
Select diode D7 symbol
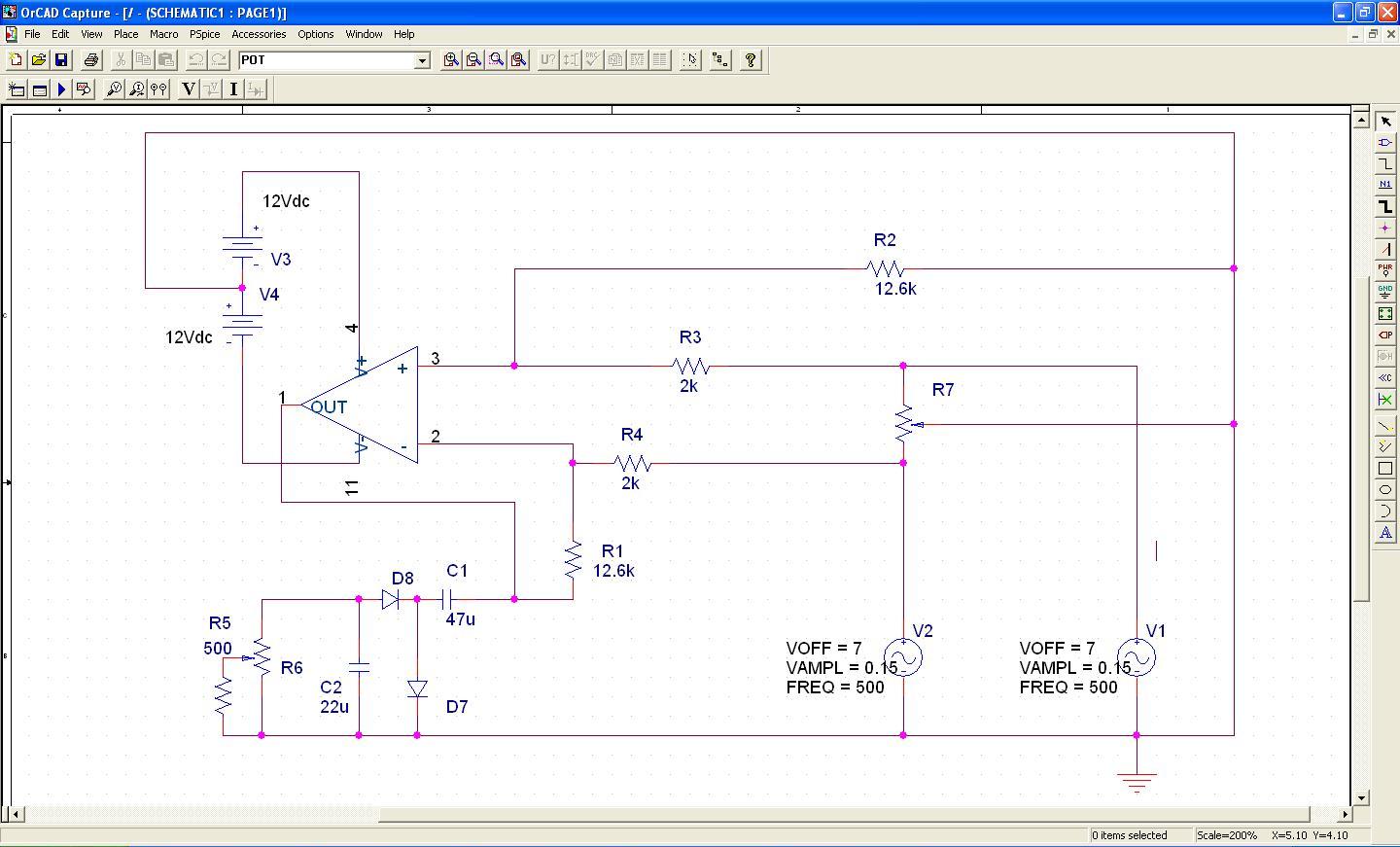417,688
